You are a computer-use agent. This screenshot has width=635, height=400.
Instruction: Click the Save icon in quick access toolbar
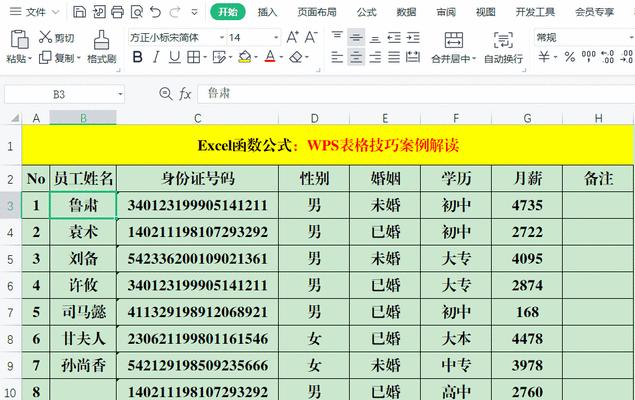pos(79,12)
